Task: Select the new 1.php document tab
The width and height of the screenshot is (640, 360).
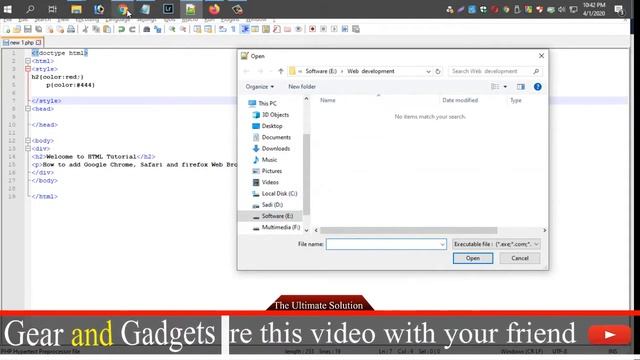Action: pyautogui.click(x=22, y=42)
